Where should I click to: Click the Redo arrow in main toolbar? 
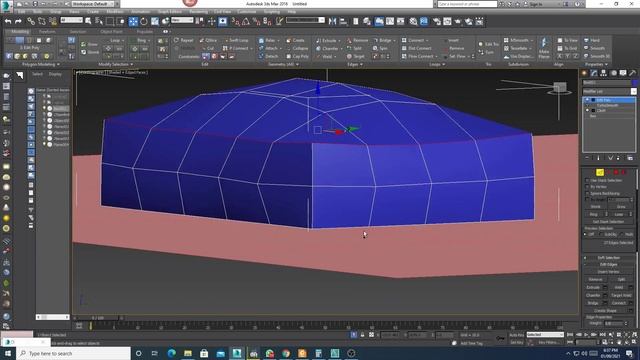point(18,21)
